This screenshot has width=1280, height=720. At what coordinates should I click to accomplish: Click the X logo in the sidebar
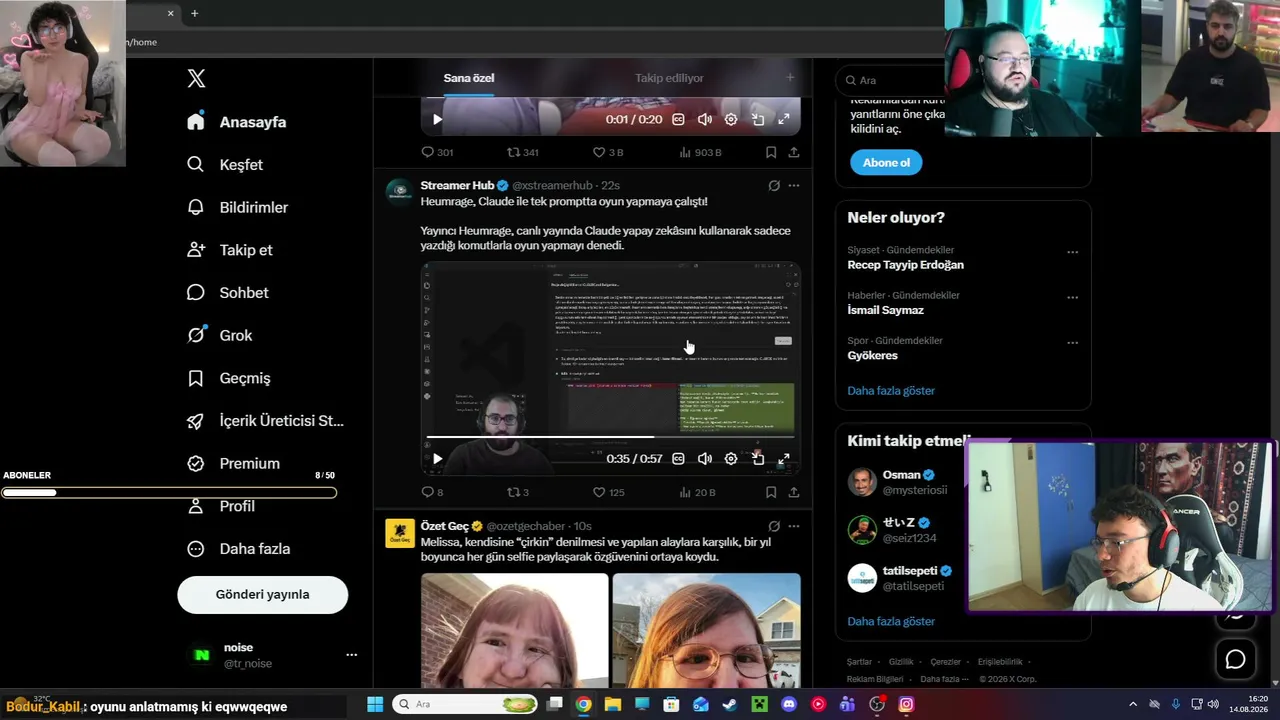click(x=196, y=79)
